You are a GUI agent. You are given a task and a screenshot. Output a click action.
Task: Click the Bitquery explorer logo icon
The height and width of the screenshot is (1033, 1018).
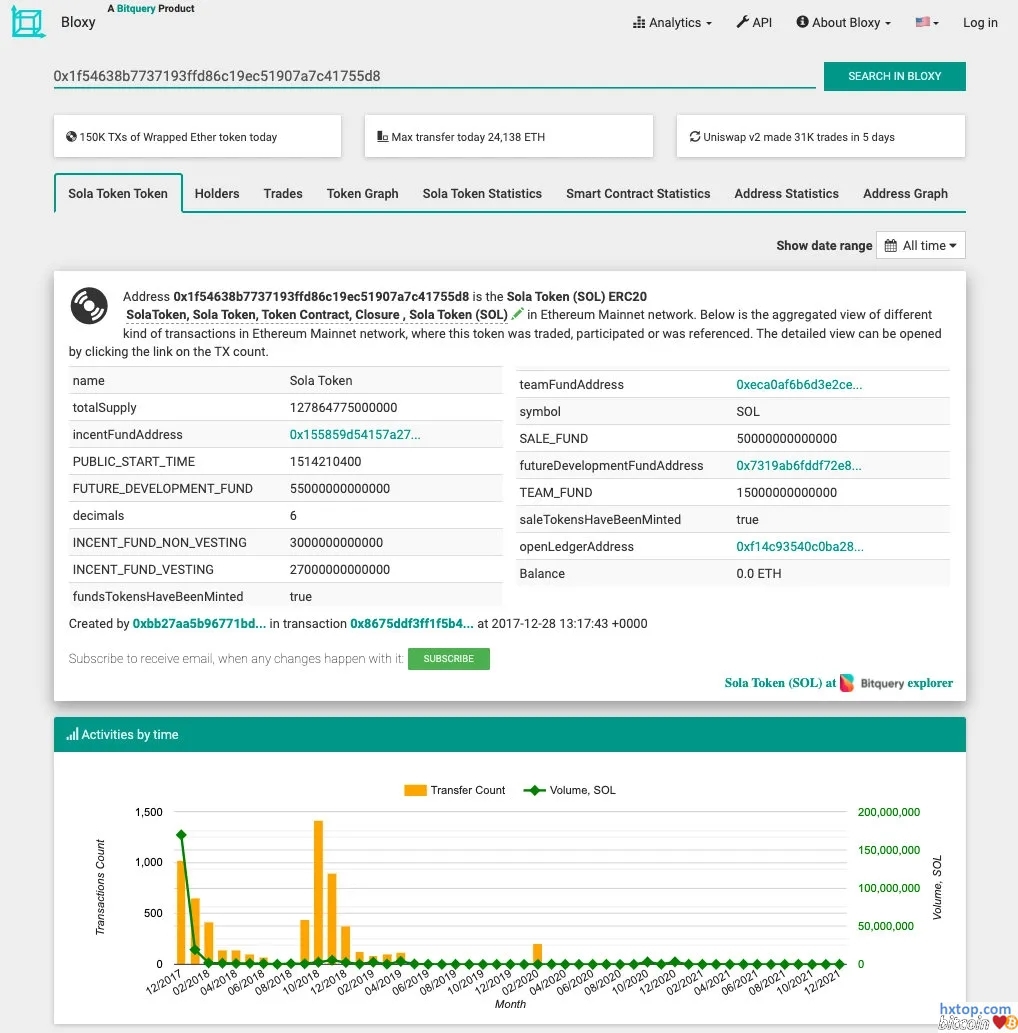pos(847,683)
